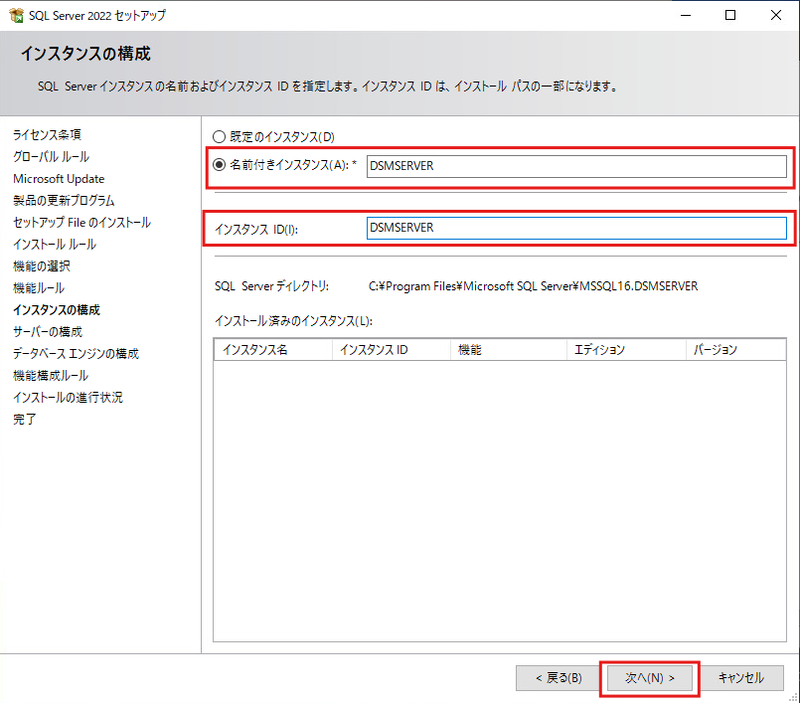The image size is (800, 703).
Task: Select 製品の更新プログラム step in sidebar
Action: point(64,200)
